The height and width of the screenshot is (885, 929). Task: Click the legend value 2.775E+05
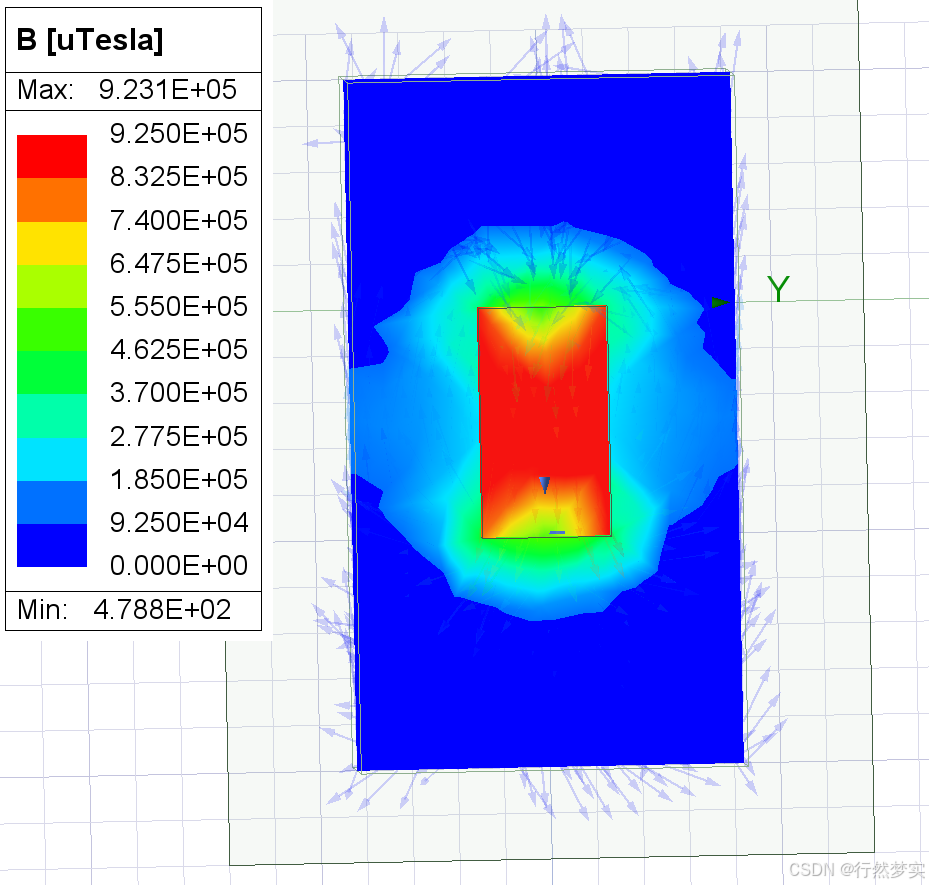(x=179, y=437)
